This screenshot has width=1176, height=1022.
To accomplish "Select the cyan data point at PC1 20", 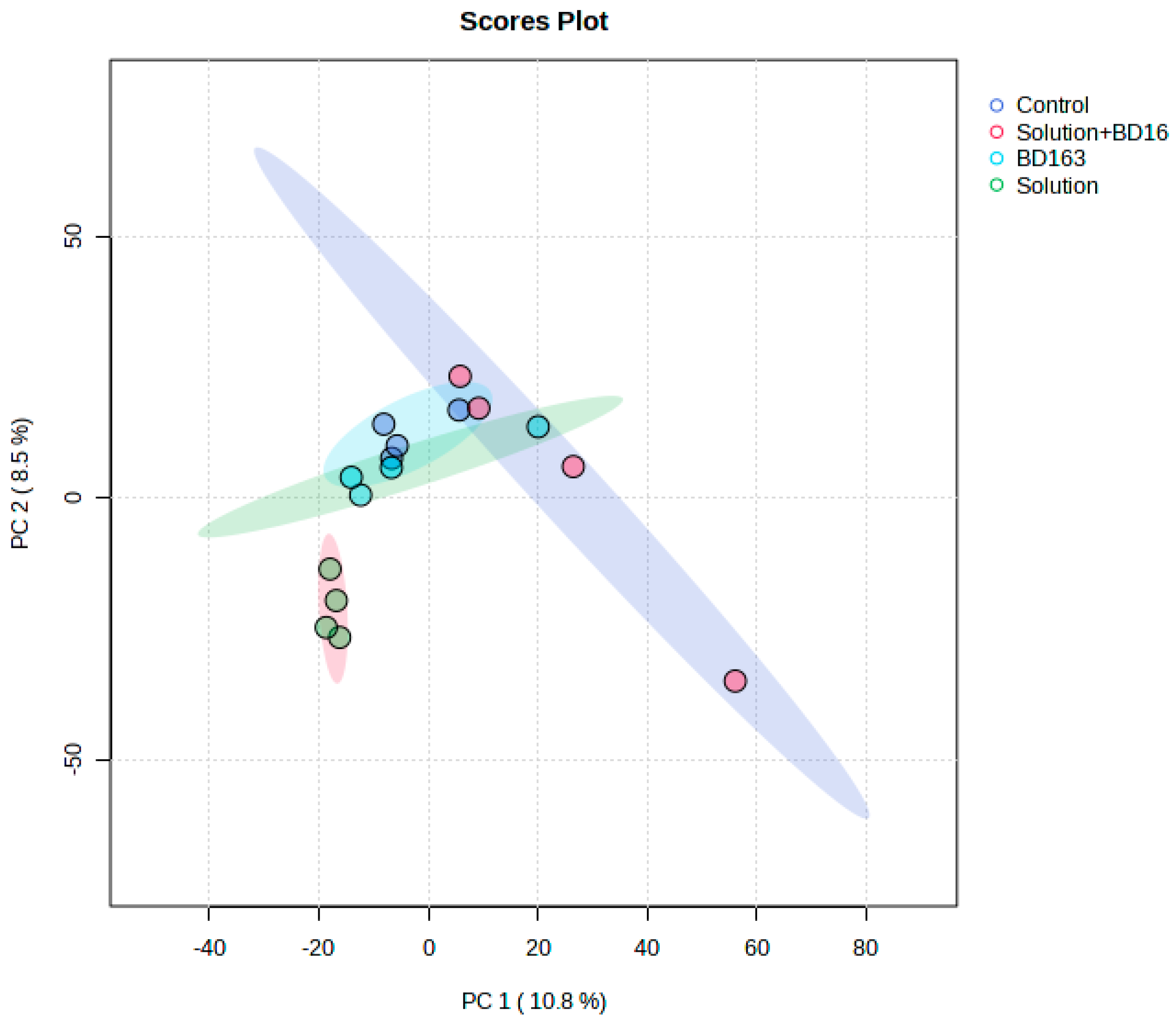I will tap(538, 427).
